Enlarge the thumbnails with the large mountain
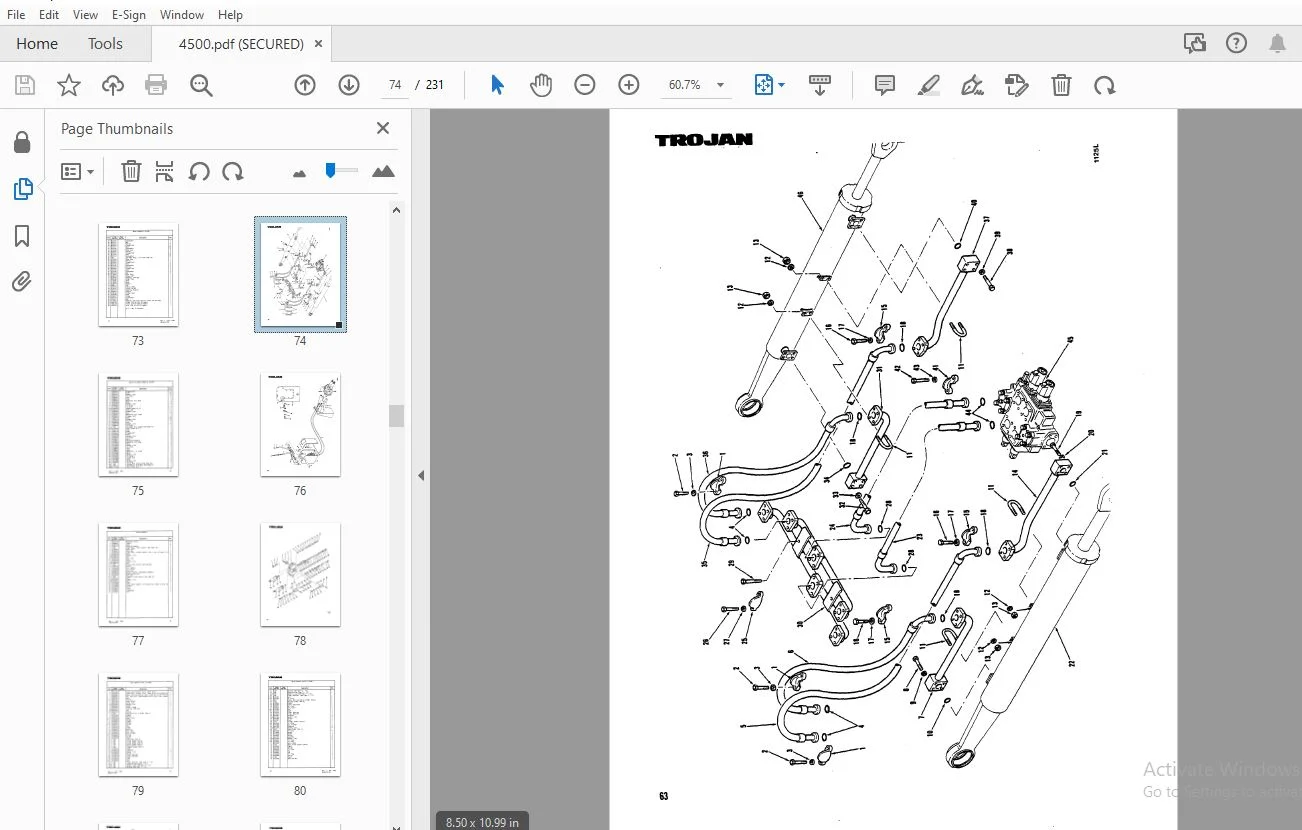The image size is (1302, 830). point(383,172)
